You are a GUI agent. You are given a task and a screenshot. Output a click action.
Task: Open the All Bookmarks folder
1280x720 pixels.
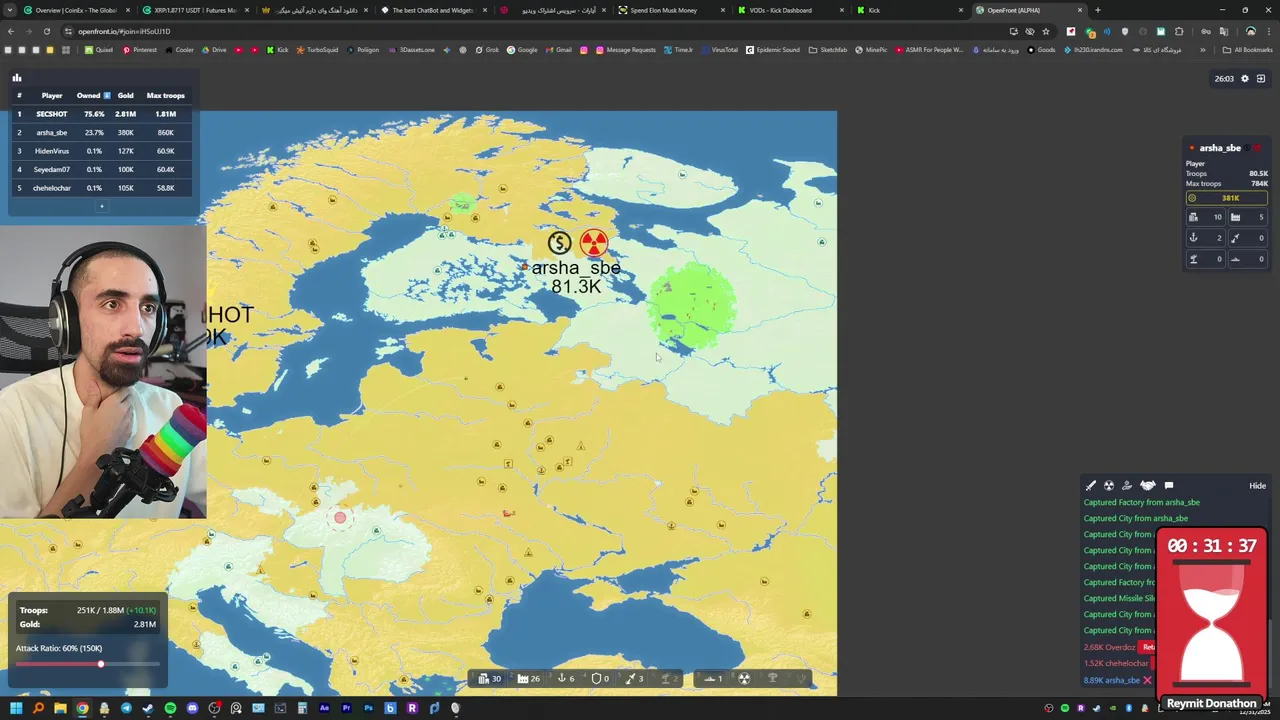tap(1248, 50)
